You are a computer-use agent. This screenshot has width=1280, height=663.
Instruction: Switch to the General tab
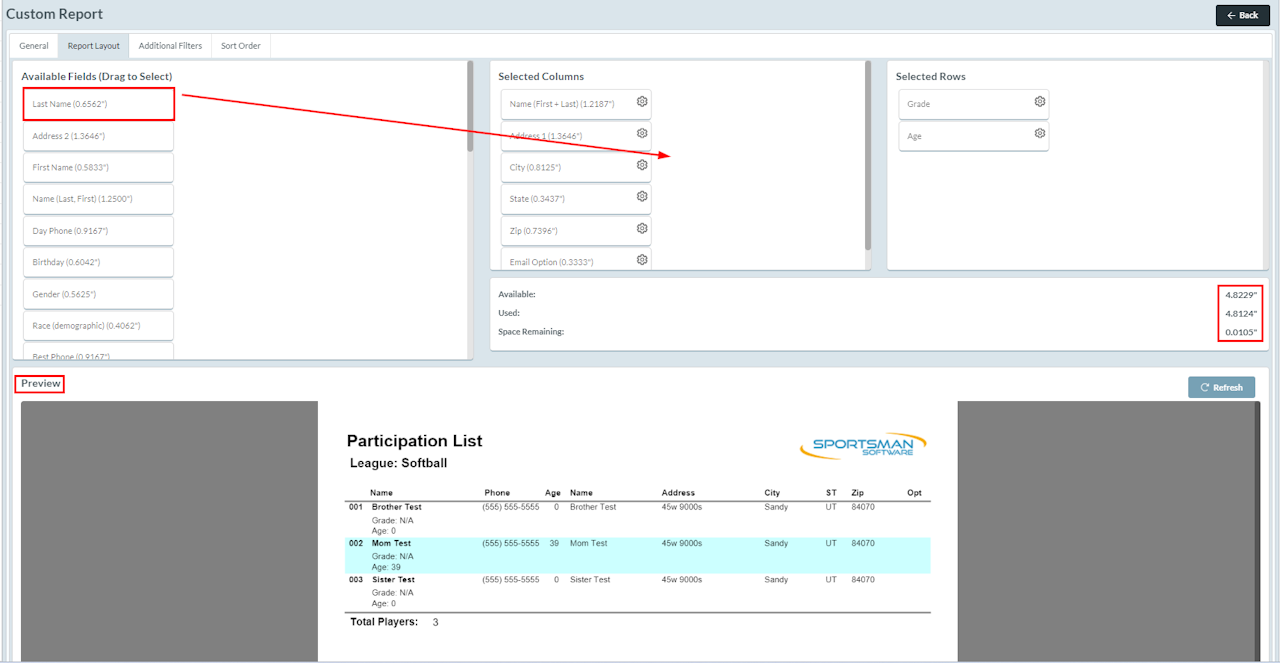coord(34,46)
